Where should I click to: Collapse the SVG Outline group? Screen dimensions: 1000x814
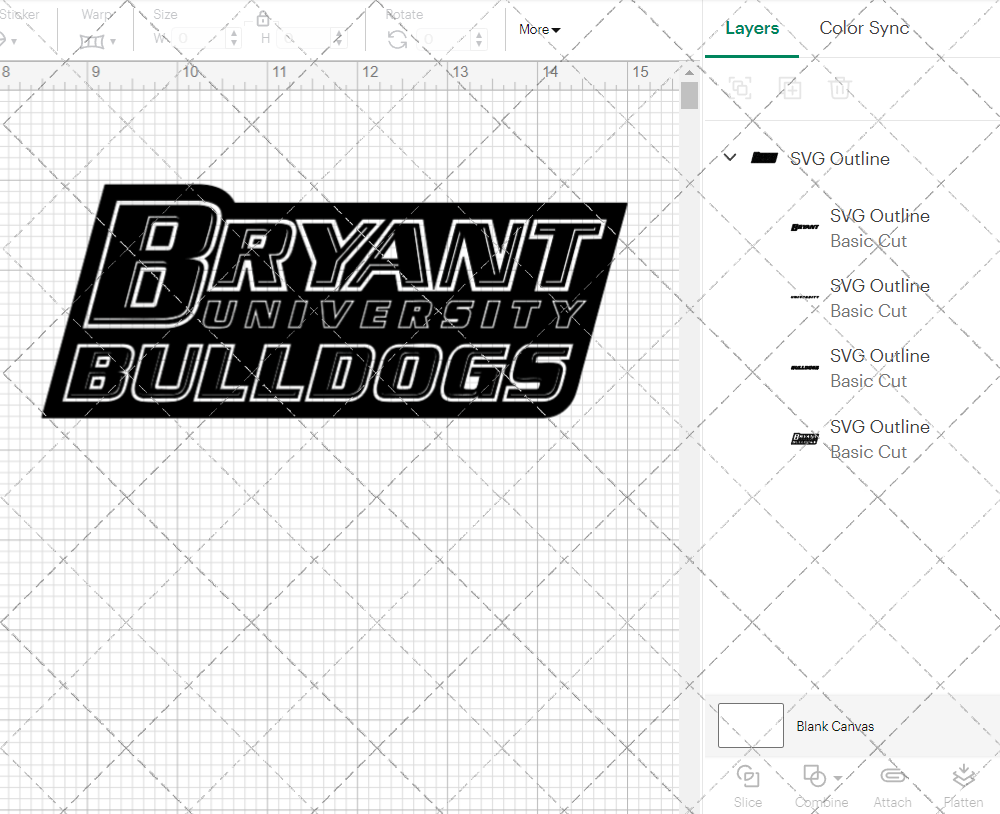729,157
